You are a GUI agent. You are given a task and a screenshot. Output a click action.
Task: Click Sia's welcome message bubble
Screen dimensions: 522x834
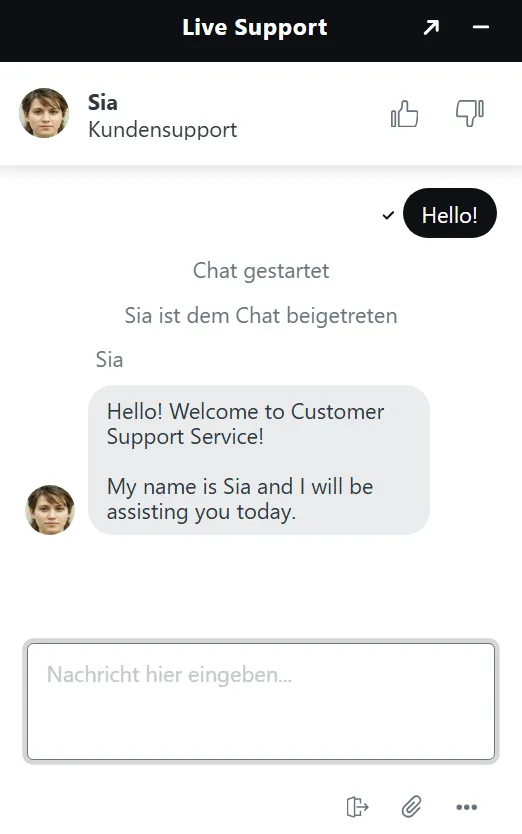coord(259,460)
